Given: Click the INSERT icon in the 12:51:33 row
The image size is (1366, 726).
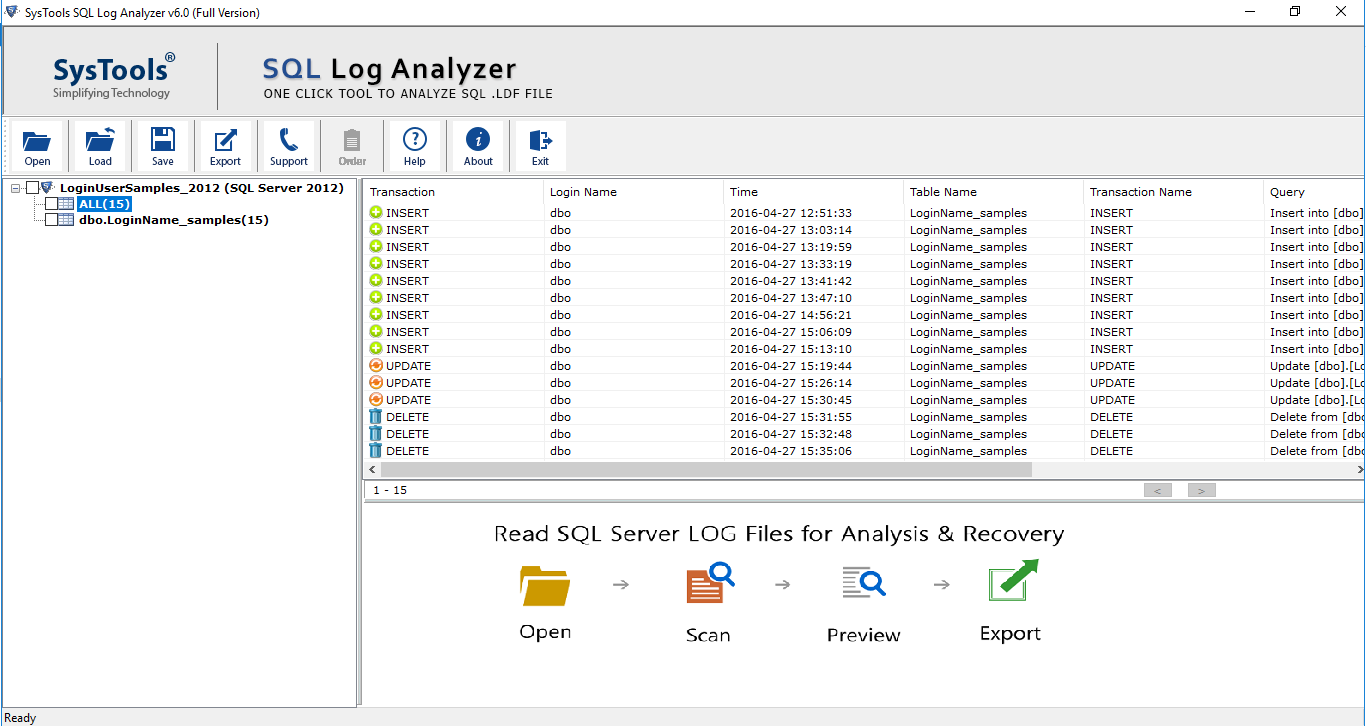Looking at the screenshot, I should pyautogui.click(x=376, y=212).
